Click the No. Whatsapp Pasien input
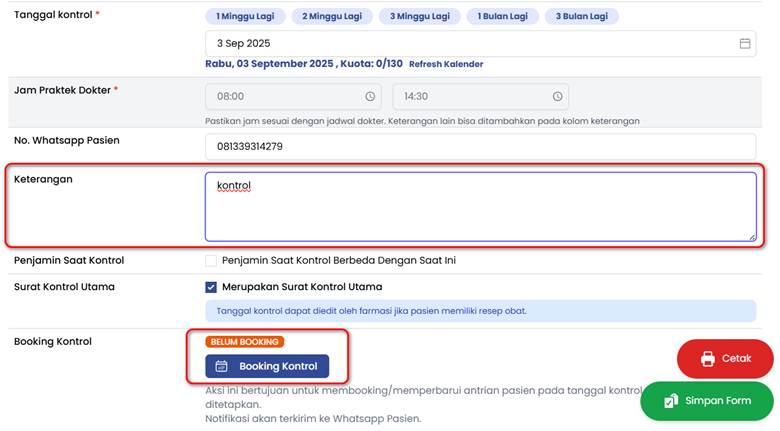780x431 pixels. point(480,147)
